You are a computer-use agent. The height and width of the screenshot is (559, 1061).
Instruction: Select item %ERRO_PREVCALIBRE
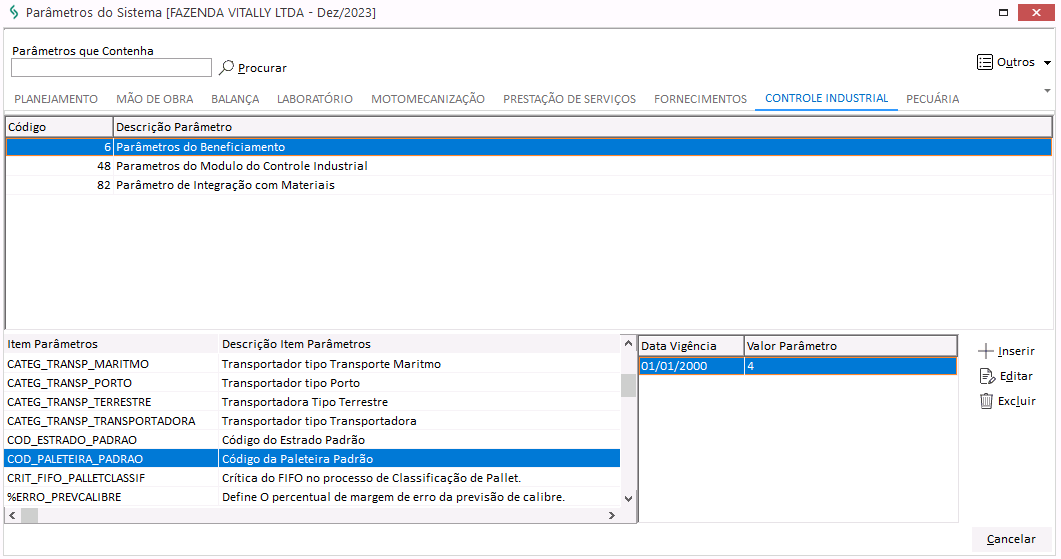111,497
